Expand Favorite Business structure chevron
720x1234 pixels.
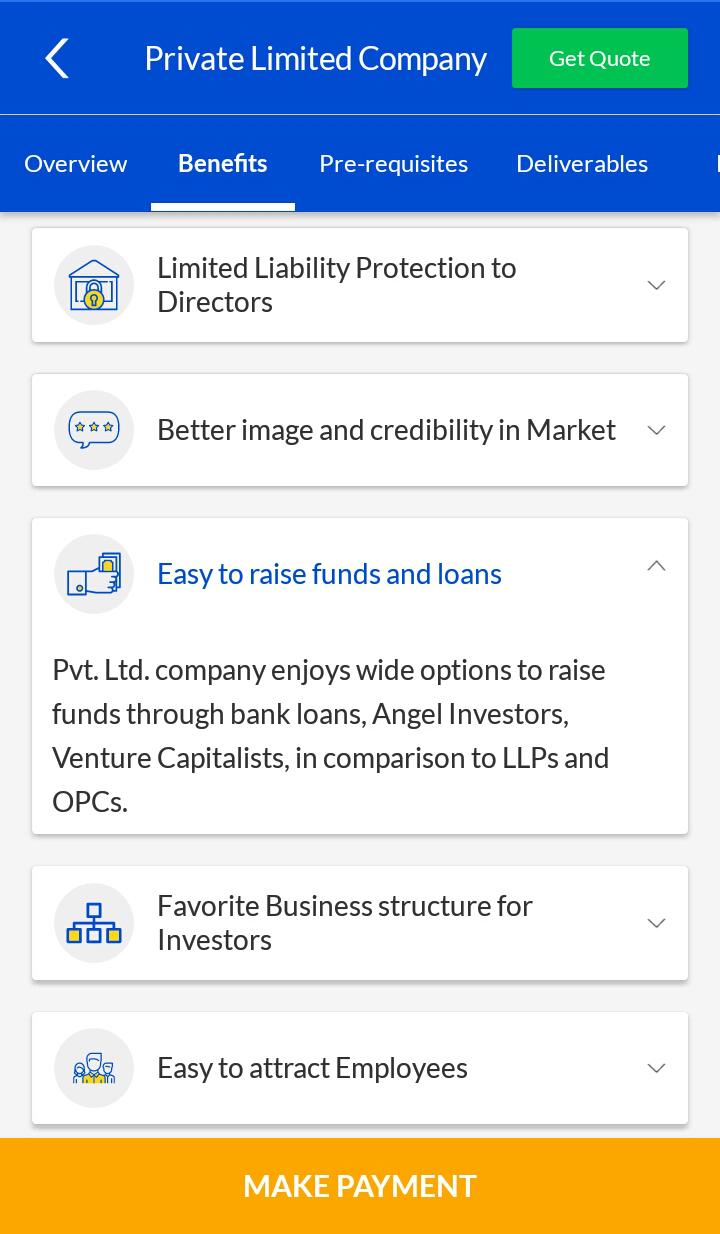pos(656,923)
